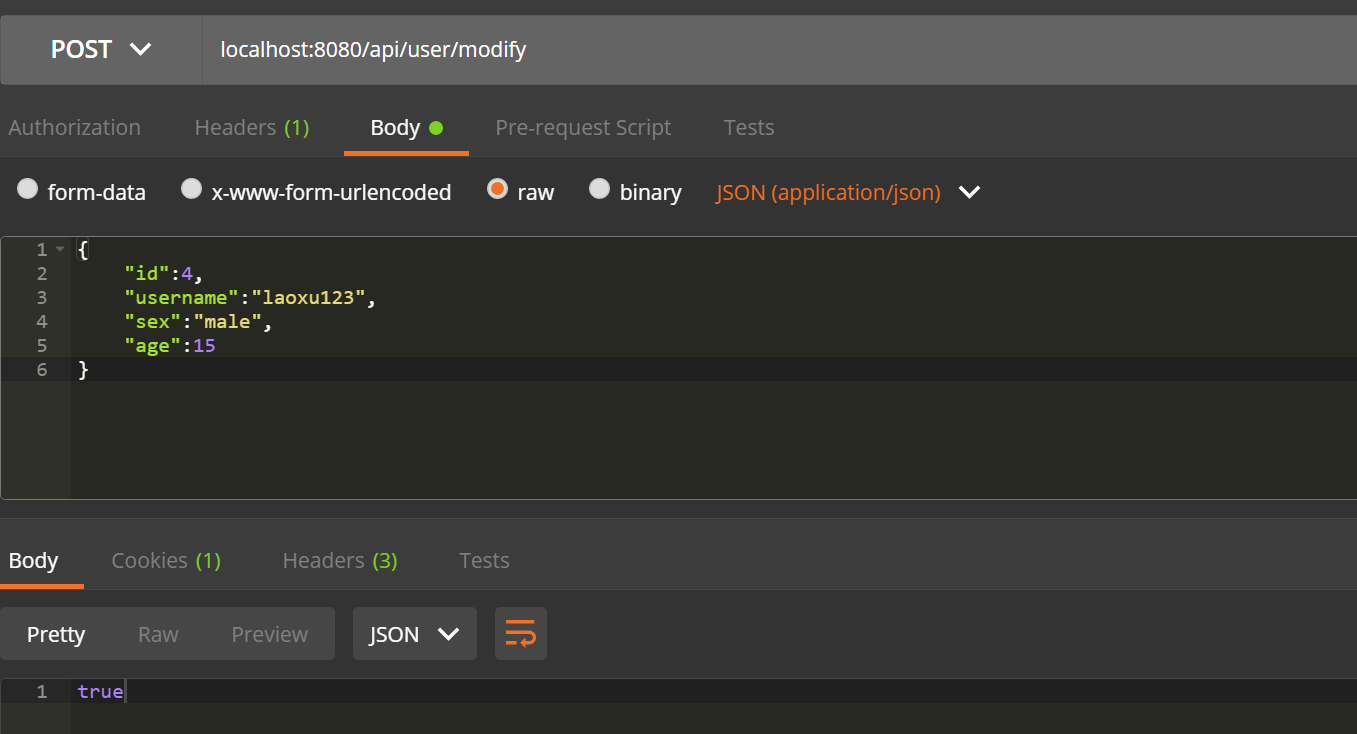Open the request Headers (1) tab
Viewport: 1357px width, 734px height.
coord(252,128)
